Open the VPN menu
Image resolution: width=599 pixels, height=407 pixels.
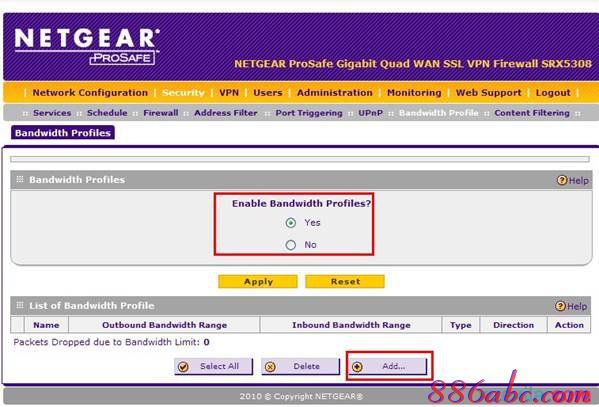point(229,92)
